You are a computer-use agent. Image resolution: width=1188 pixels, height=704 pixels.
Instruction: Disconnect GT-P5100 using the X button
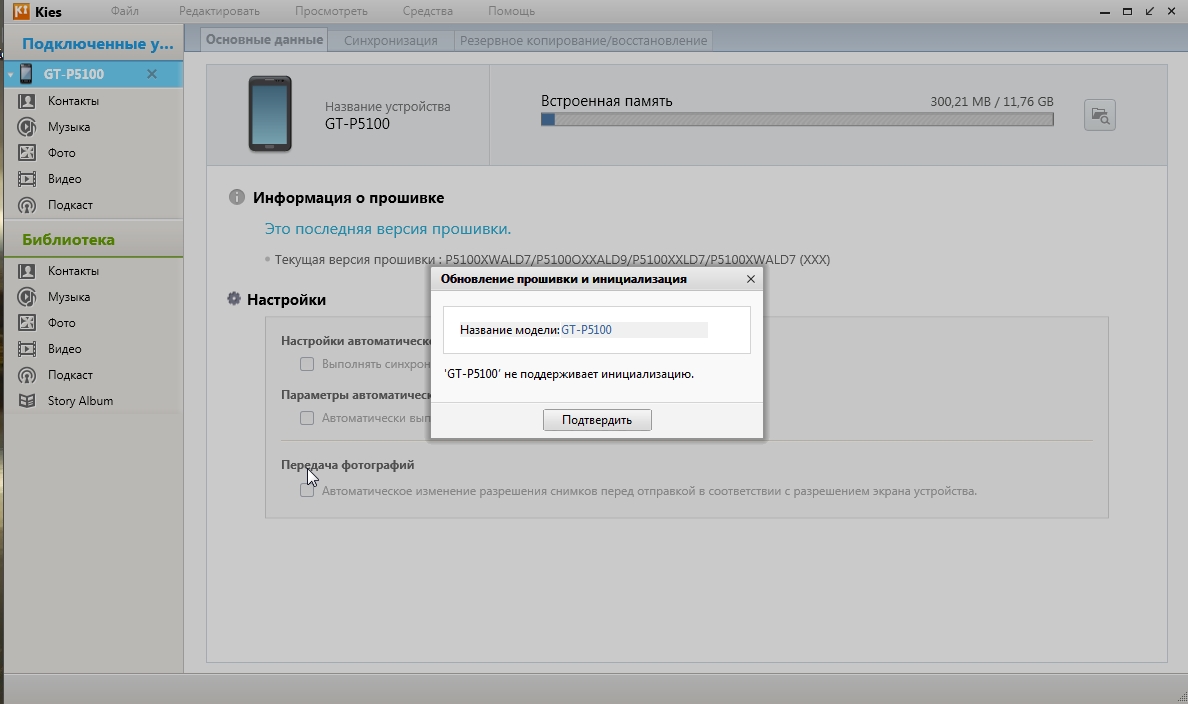tap(152, 74)
